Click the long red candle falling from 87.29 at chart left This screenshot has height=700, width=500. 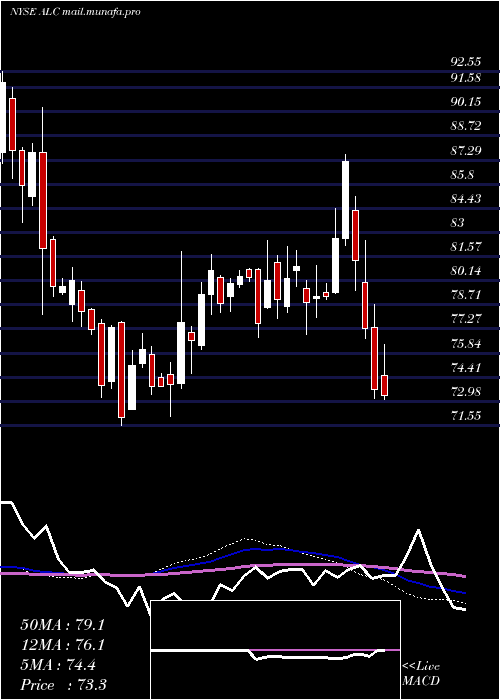click(43, 200)
